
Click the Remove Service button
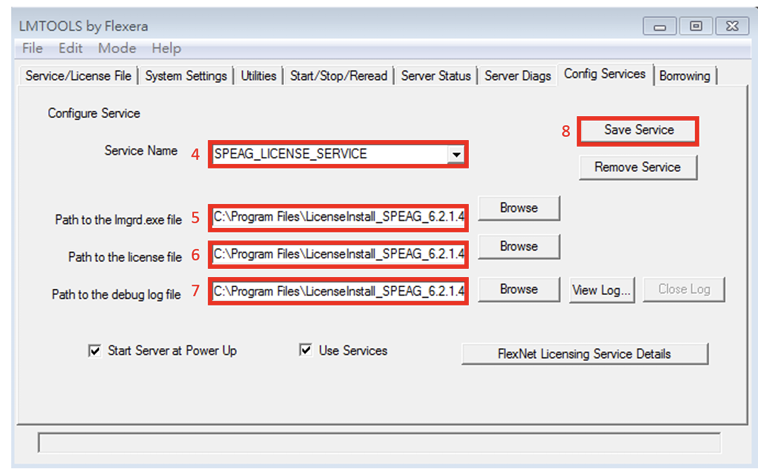(x=637, y=167)
